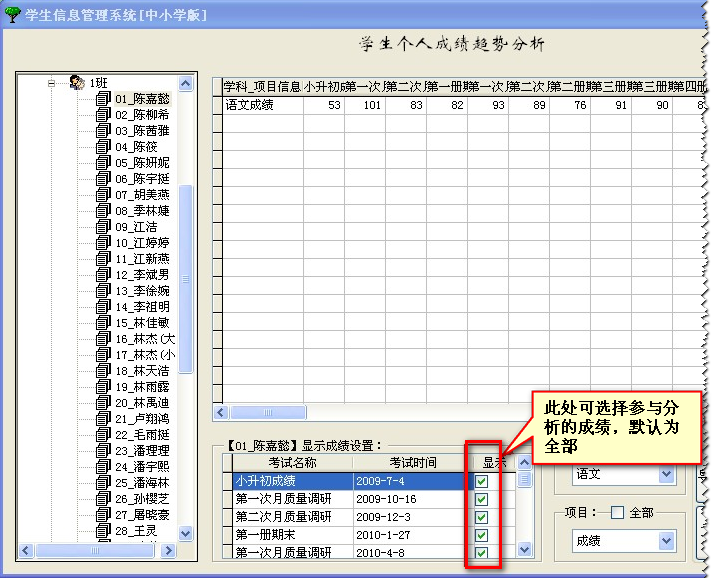Collapse the 1班 tree node
Viewport: 718px width, 578px height.
coord(52,83)
